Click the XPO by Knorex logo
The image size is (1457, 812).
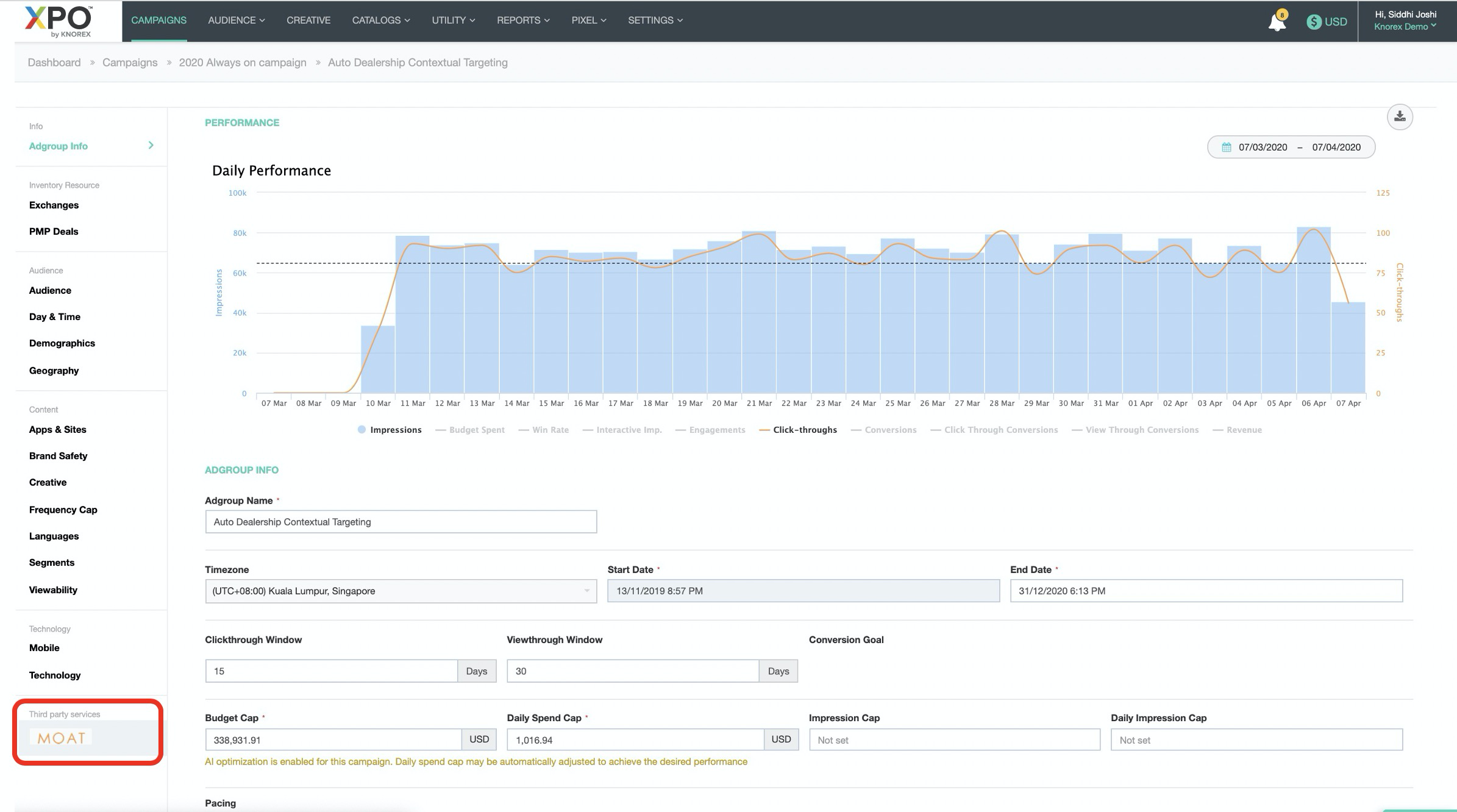coord(59,21)
